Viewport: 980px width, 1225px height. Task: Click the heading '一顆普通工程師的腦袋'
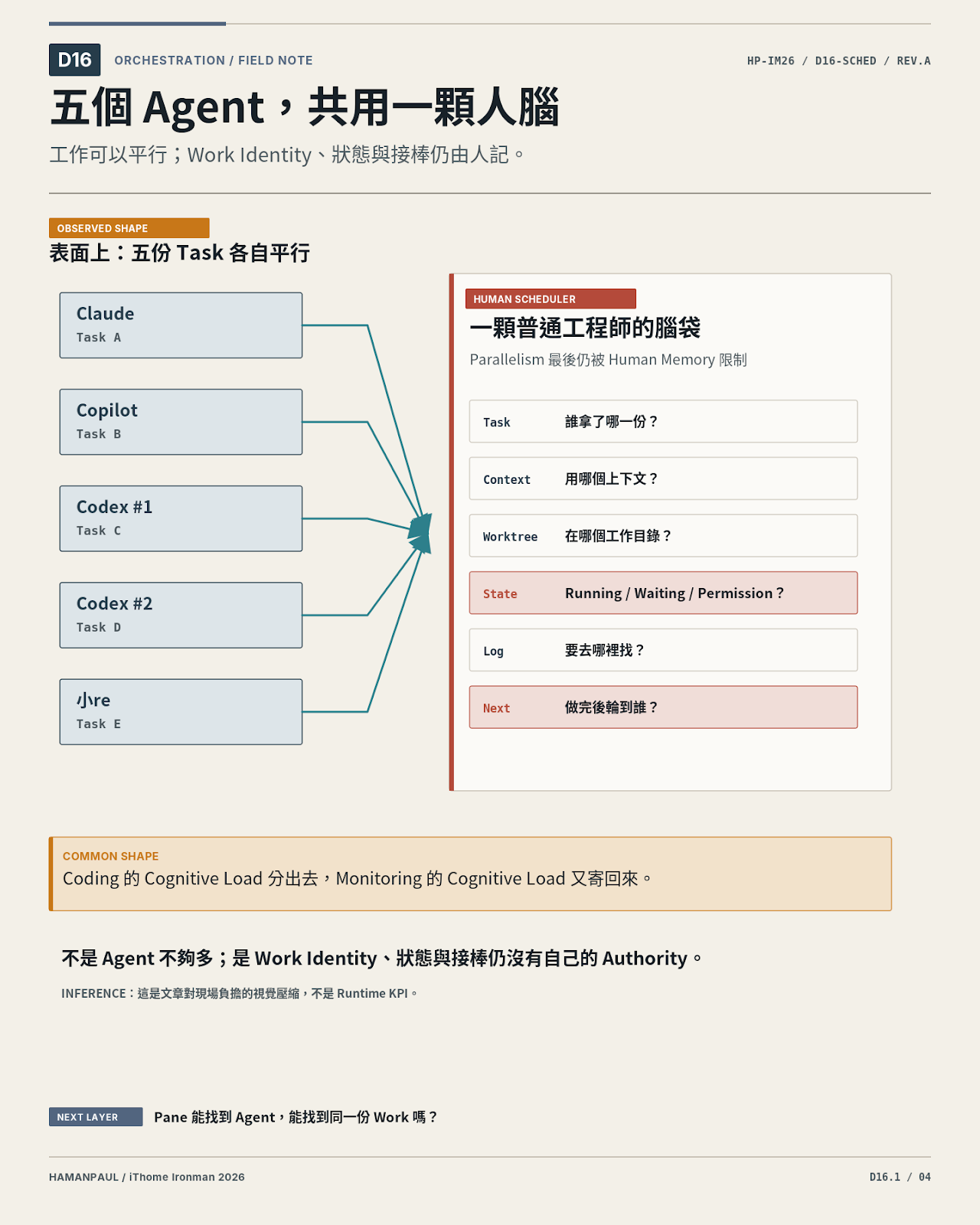pos(585,328)
